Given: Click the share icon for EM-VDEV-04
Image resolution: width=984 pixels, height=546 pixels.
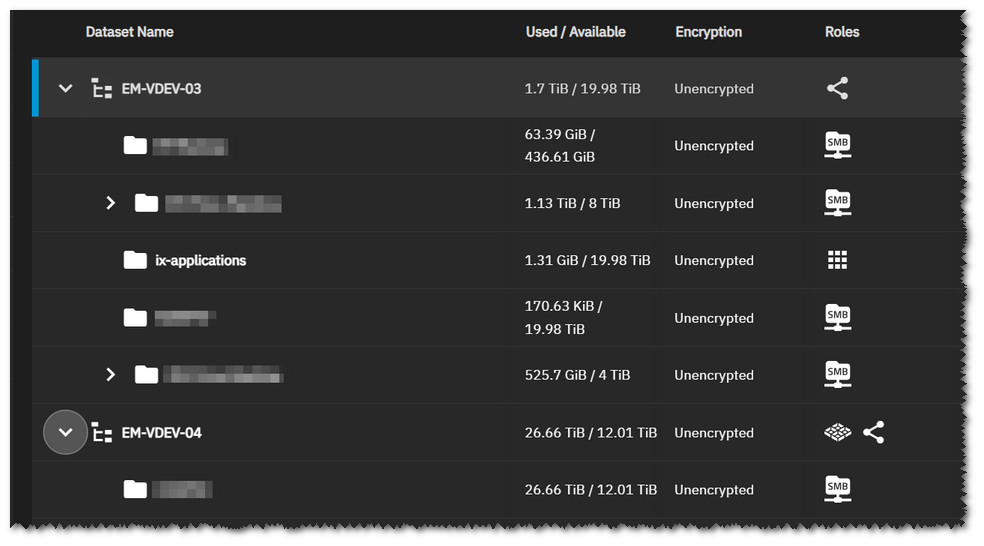Looking at the screenshot, I should click(874, 432).
